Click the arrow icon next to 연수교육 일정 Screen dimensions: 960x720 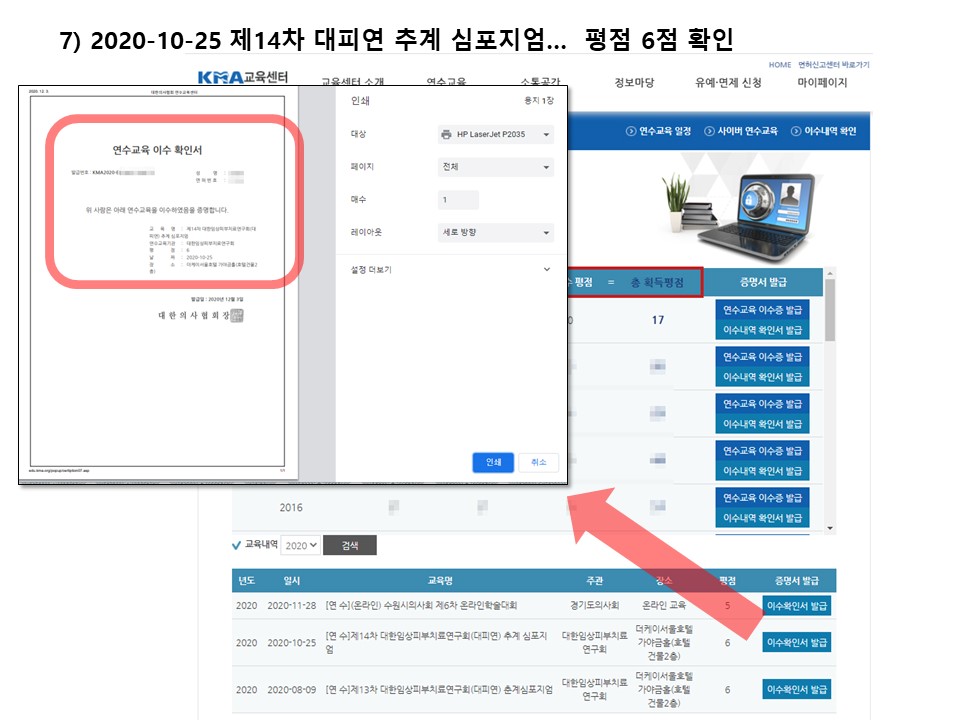pos(631,131)
